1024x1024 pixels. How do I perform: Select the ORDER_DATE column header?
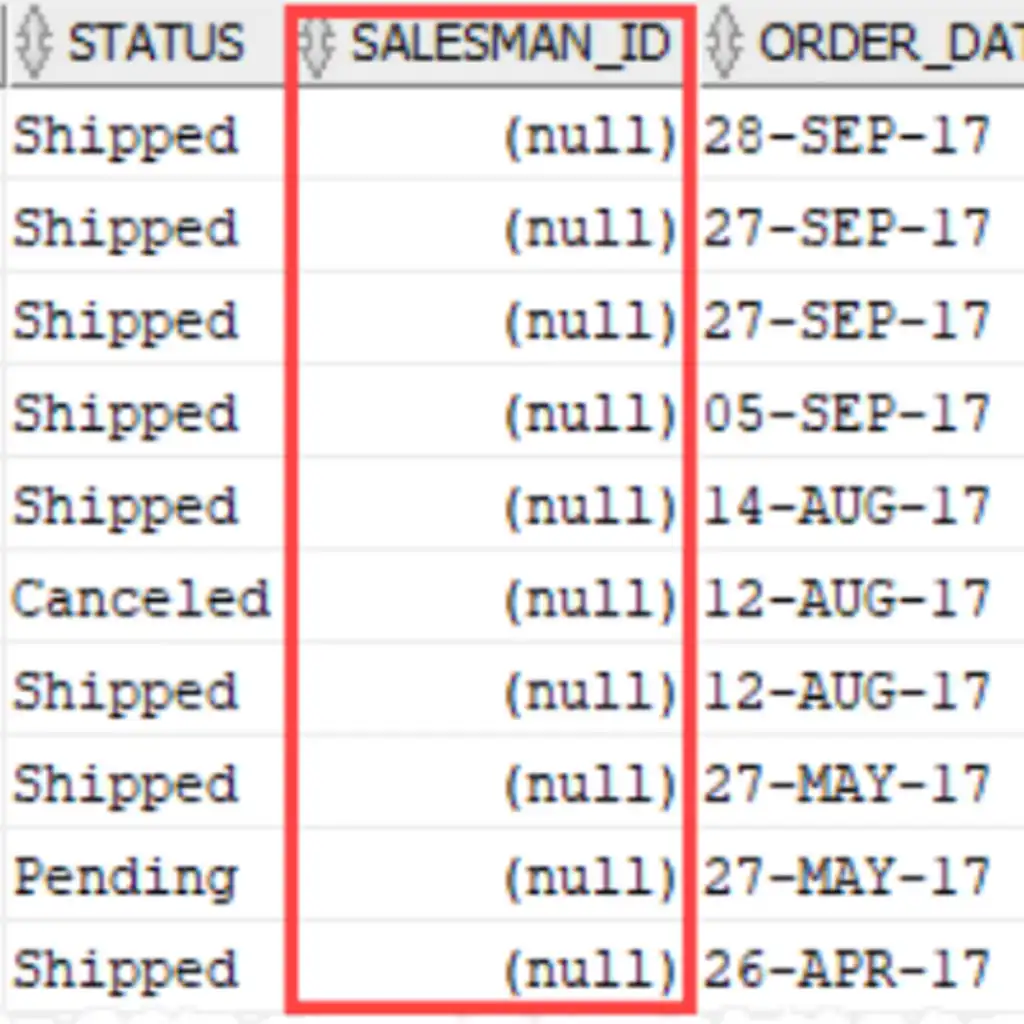pyautogui.click(x=861, y=43)
